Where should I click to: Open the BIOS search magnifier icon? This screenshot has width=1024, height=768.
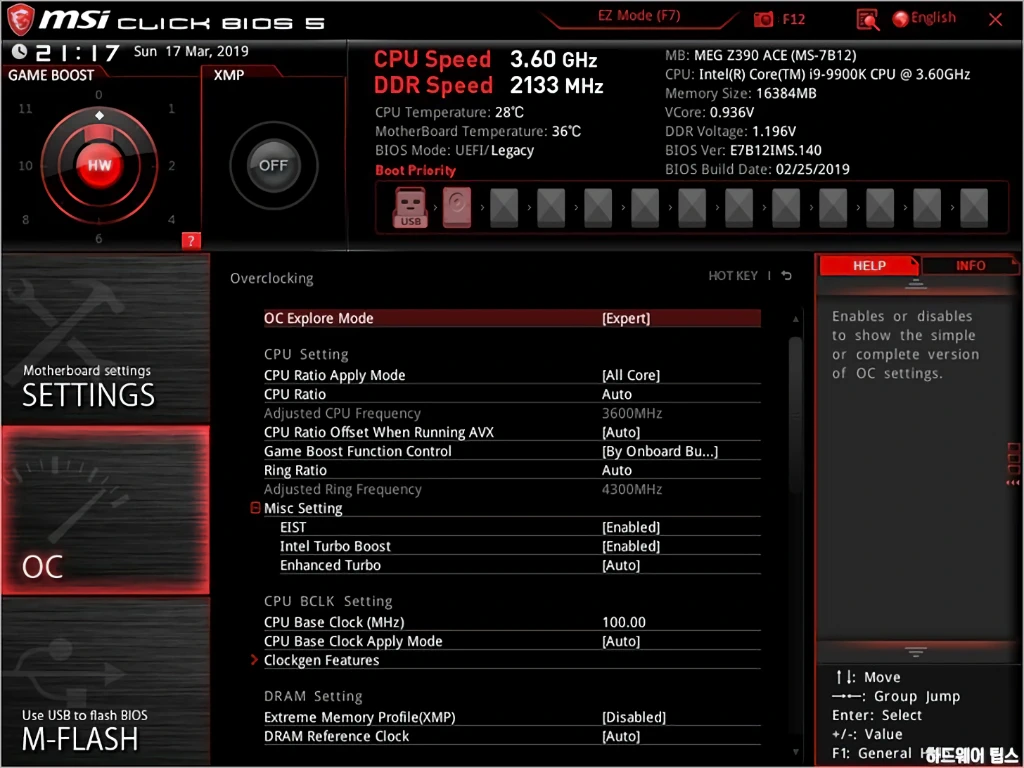click(868, 20)
